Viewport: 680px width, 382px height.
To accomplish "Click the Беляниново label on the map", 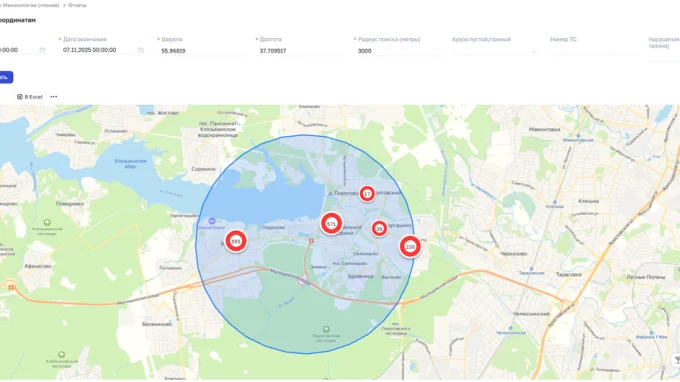I will [157, 324].
